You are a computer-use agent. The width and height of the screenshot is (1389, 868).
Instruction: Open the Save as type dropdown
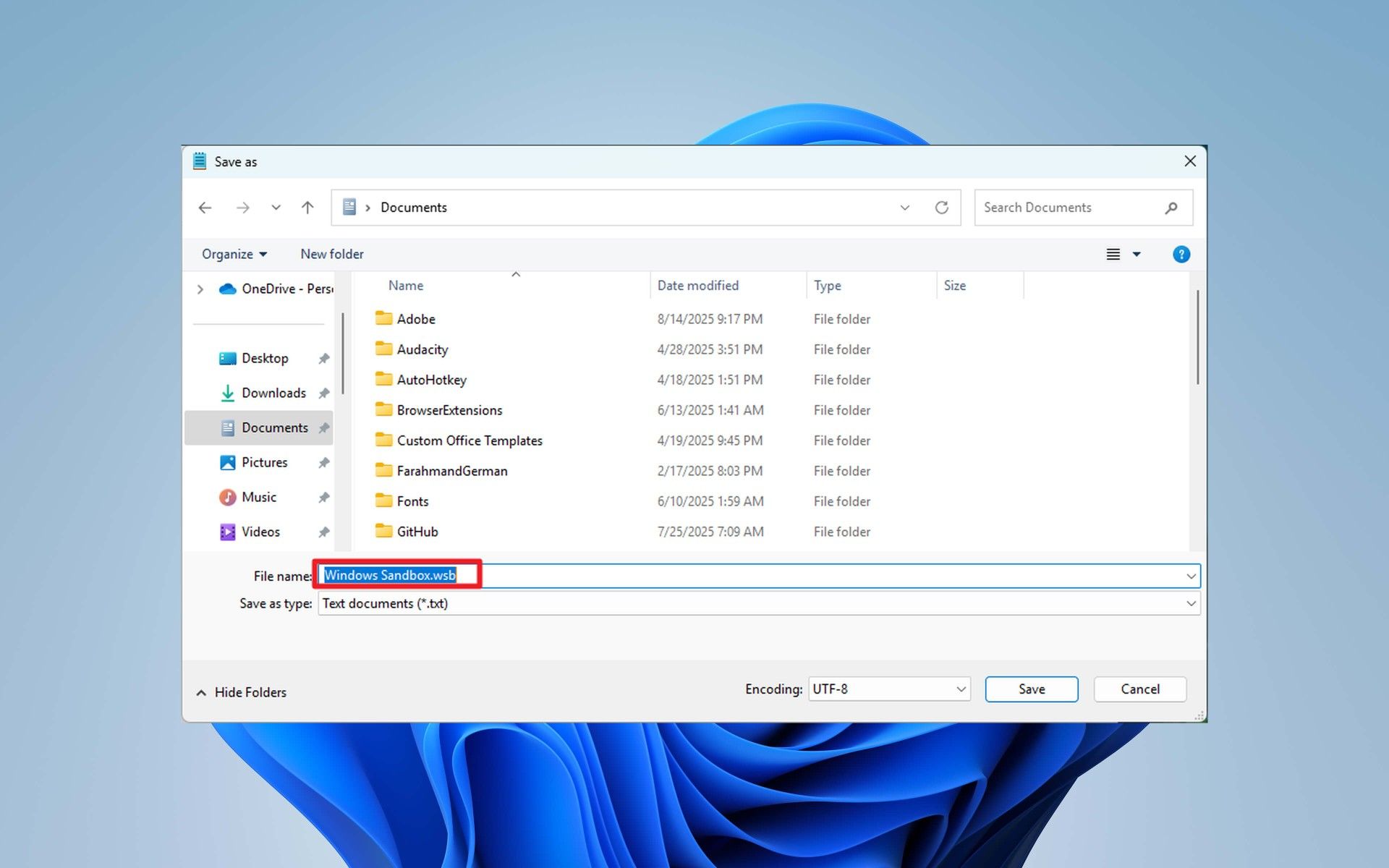click(759, 603)
